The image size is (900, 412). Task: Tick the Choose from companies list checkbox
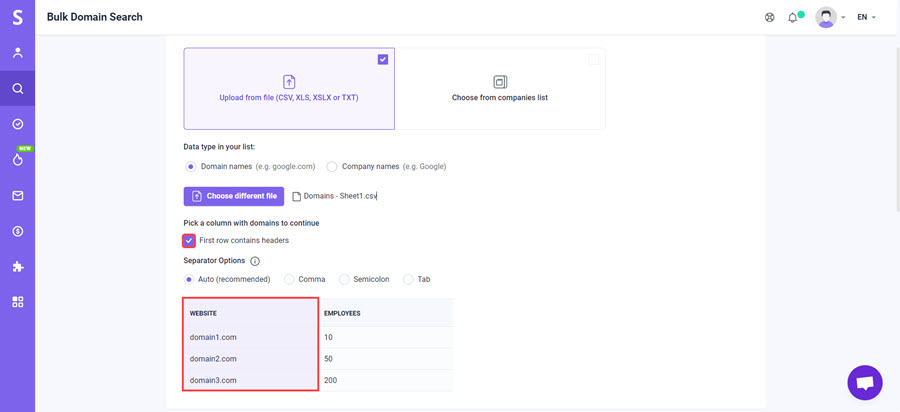pyautogui.click(x=593, y=59)
